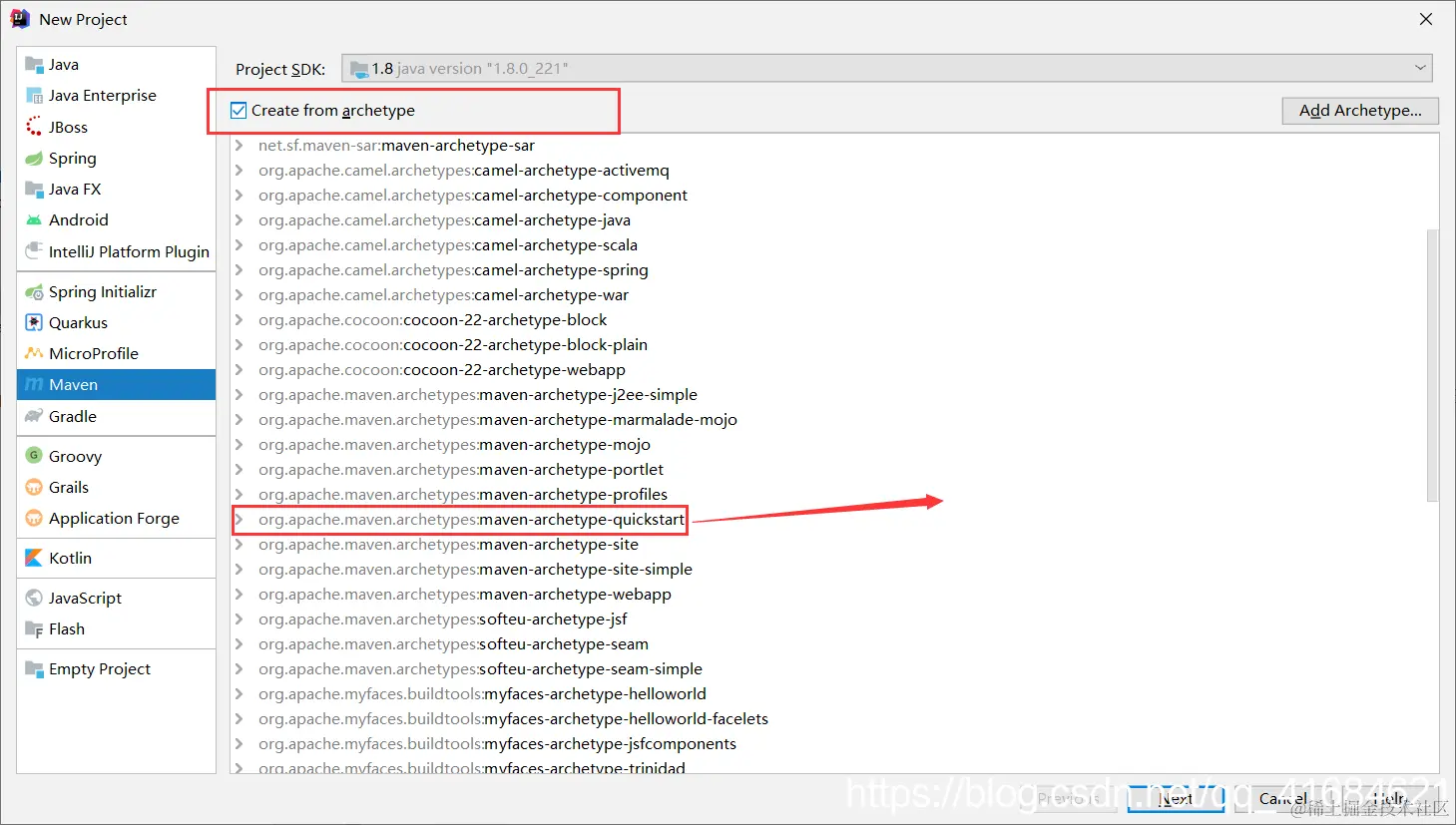
Task: Click Add Archetype button
Action: click(x=1360, y=111)
